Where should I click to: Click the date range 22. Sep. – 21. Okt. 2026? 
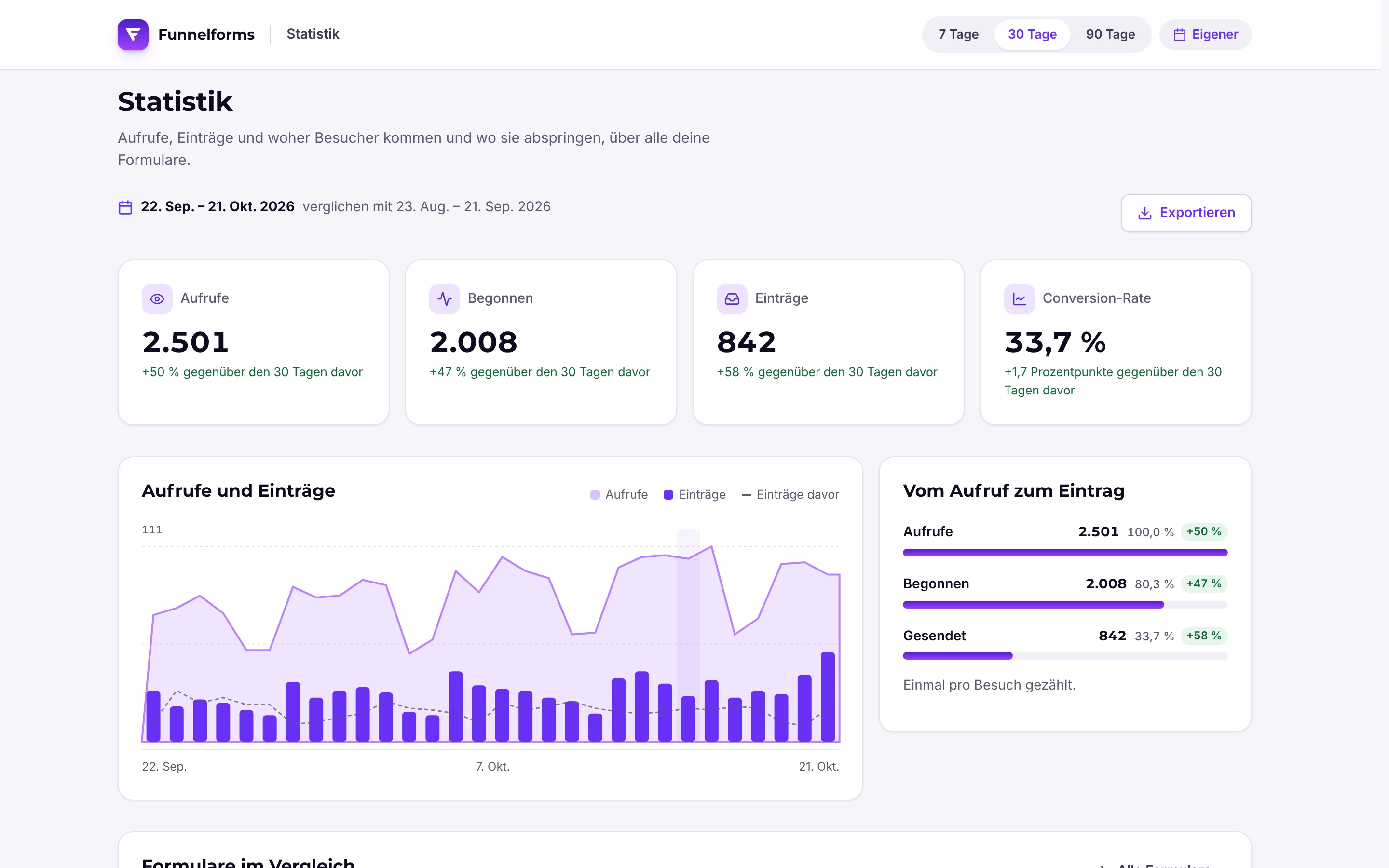[218, 207]
